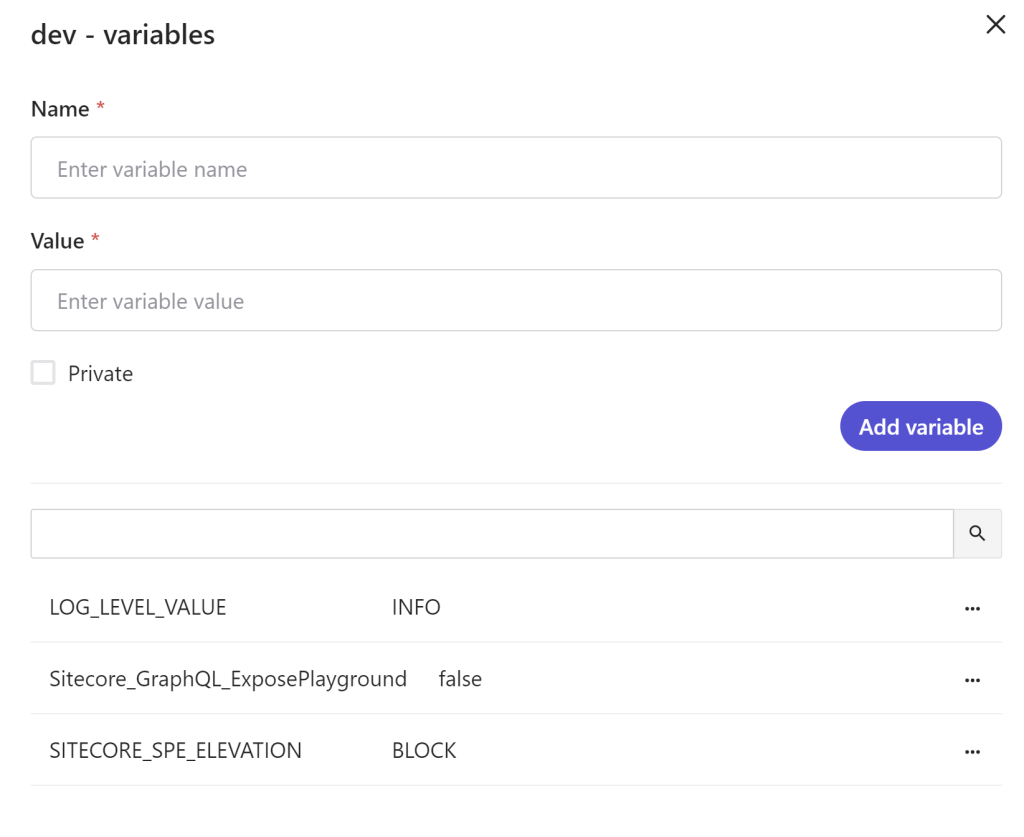Click the Value field label
The image size is (1024, 837).
[x=58, y=241]
